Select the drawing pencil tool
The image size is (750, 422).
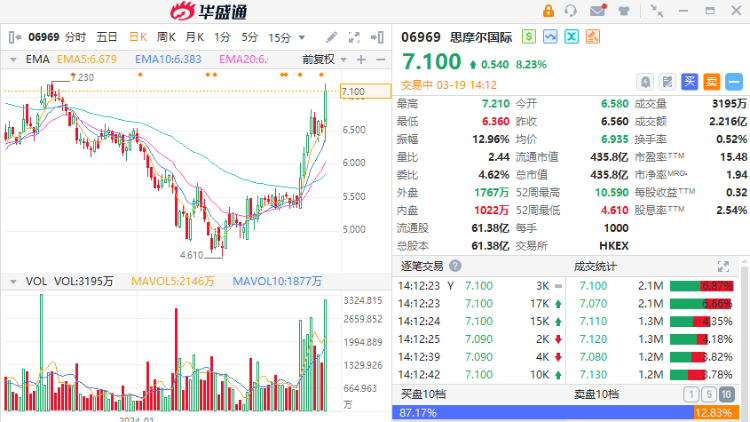click(331, 37)
